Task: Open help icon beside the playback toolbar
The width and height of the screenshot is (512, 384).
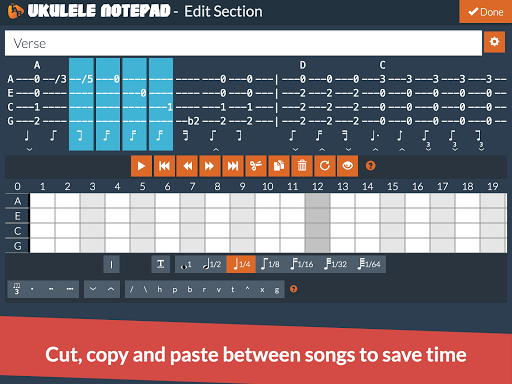Action: (370, 166)
